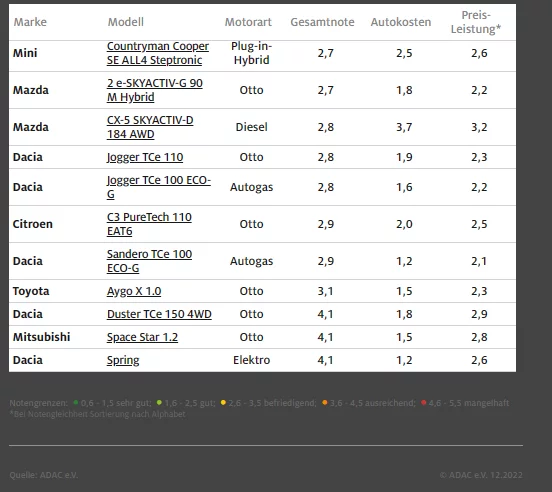The width and height of the screenshot is (552, 492).
Task: Click the Gesamtnote column header
Action: pyautogui.click(x=322, y=22)
